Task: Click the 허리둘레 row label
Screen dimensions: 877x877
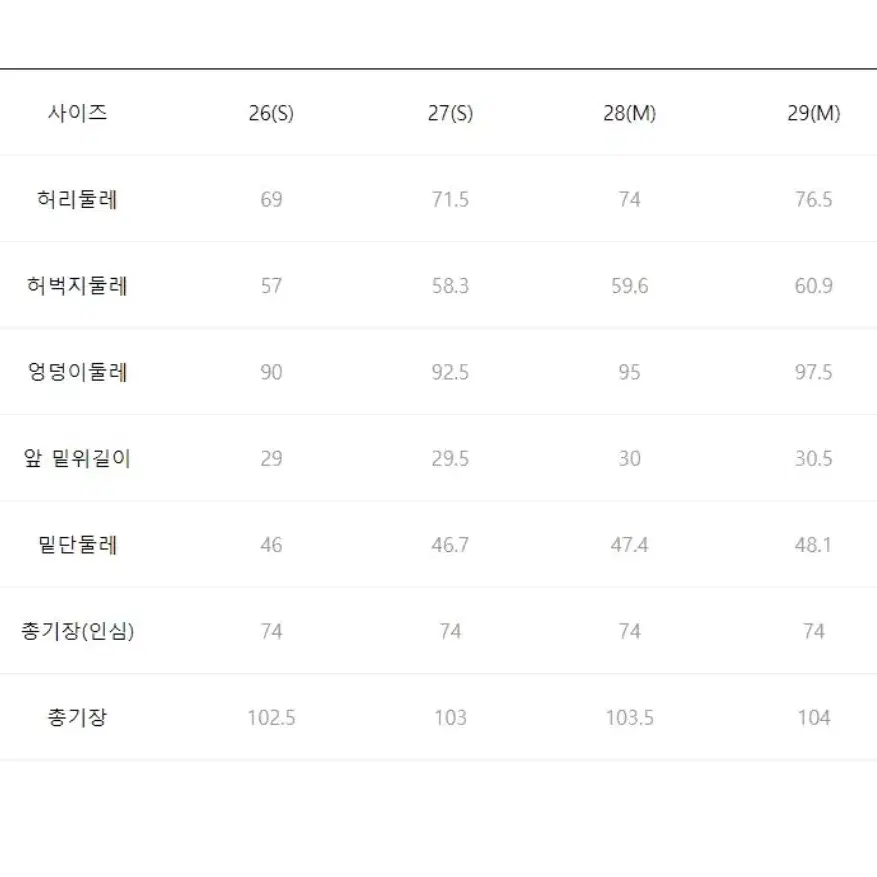Action: [x=77, y=199]
